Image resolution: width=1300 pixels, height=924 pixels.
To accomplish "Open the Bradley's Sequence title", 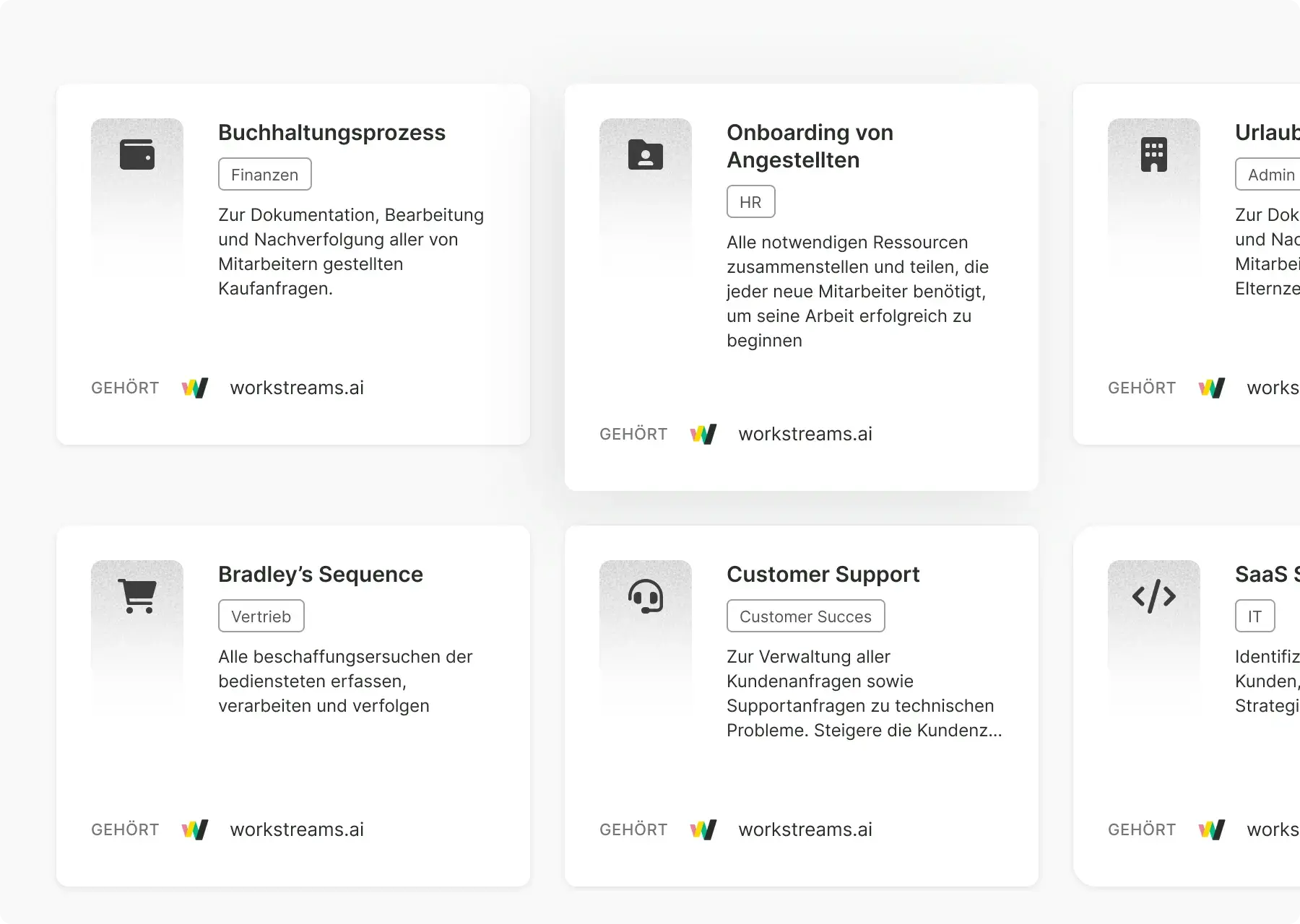I will pos(321,575).
